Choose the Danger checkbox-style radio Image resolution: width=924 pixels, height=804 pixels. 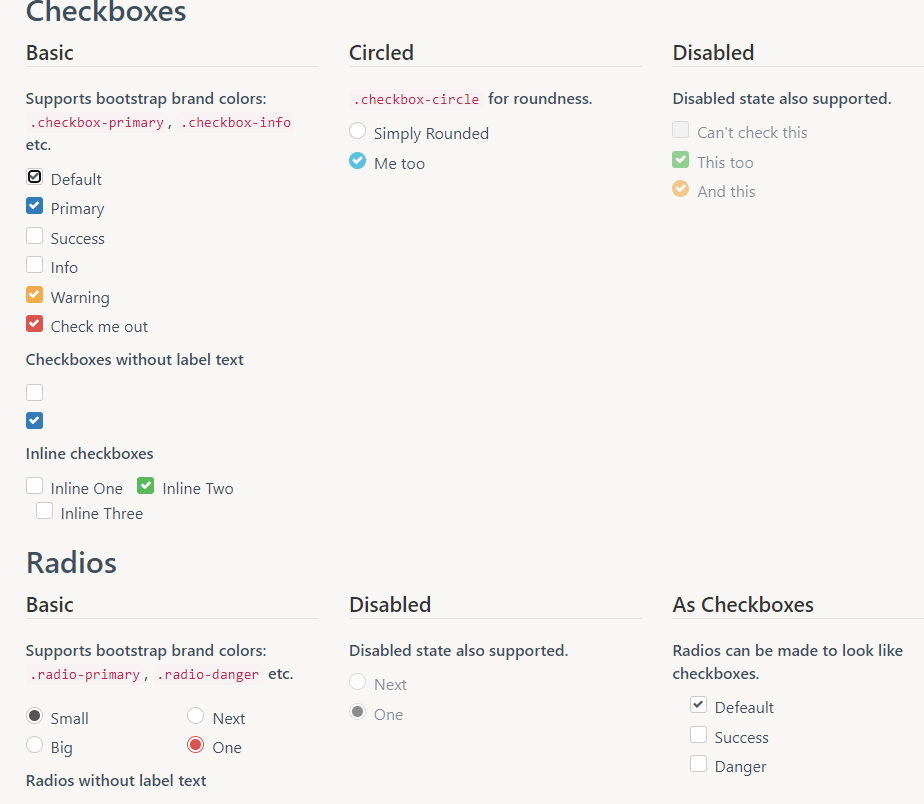coord(698,763)
